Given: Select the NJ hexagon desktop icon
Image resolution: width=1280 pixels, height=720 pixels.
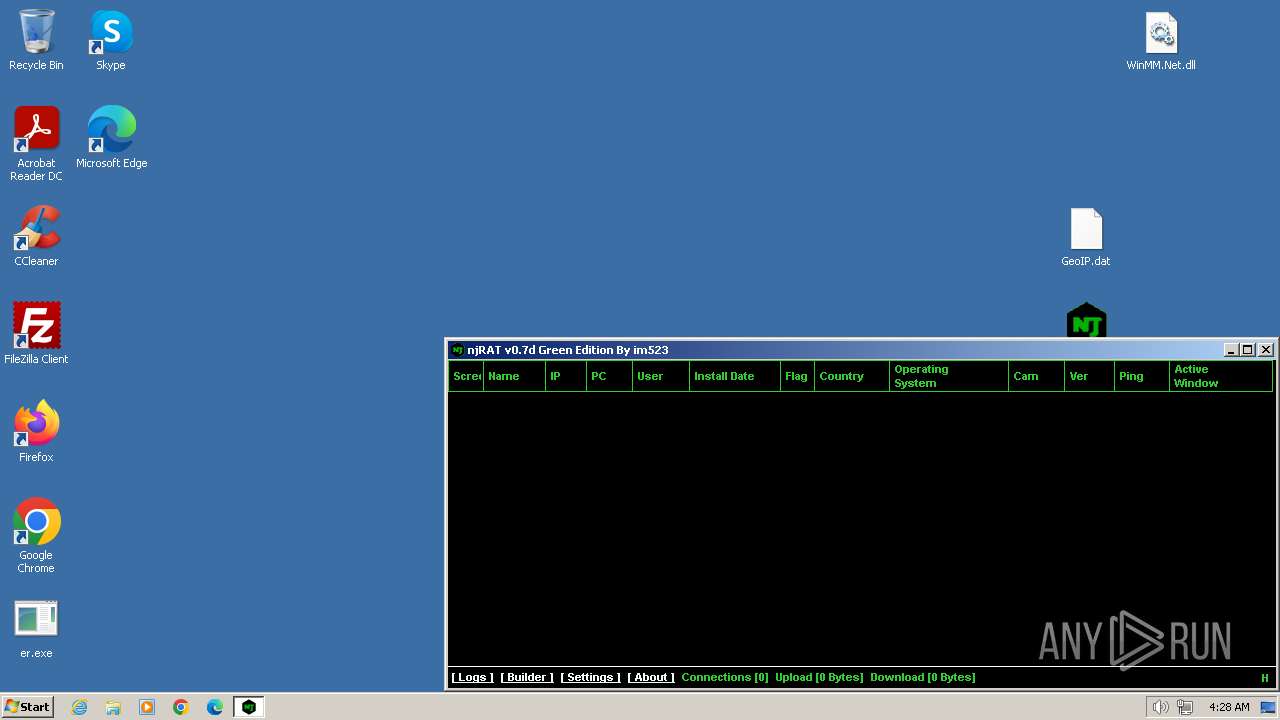Looking at the screenshot, I should click(1086, 321).
